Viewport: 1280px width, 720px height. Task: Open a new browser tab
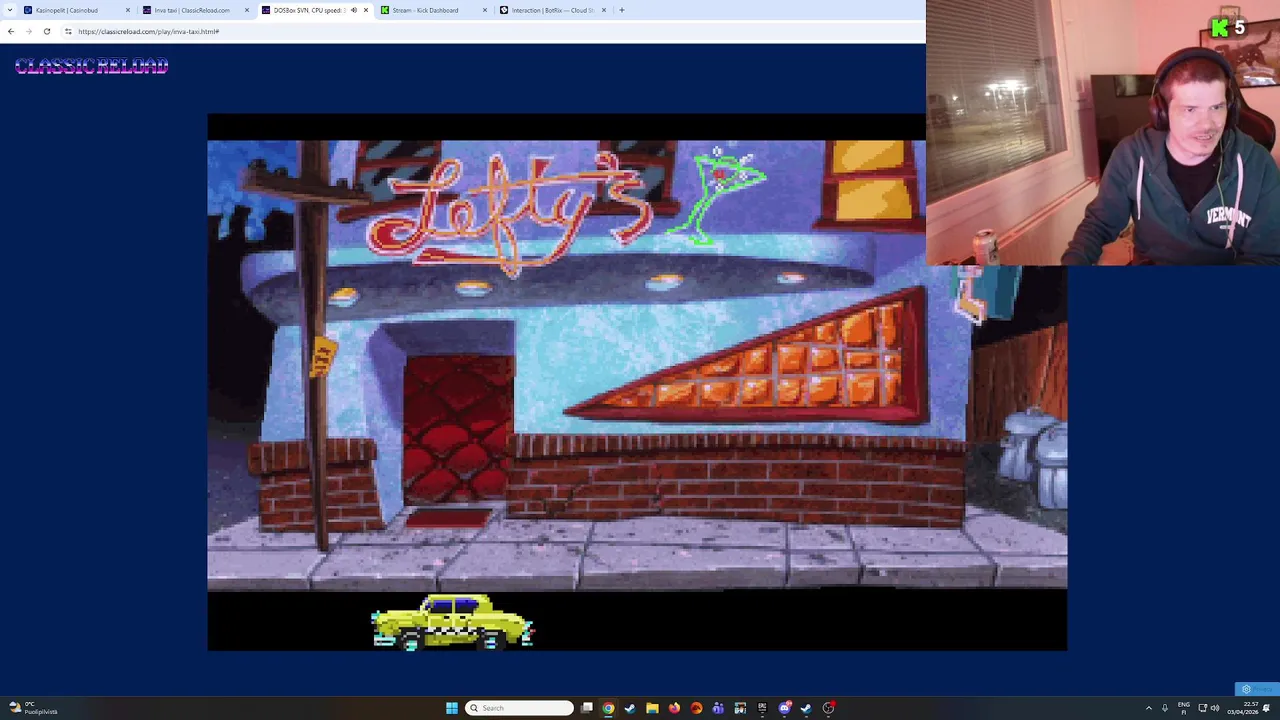coord(621,10)
